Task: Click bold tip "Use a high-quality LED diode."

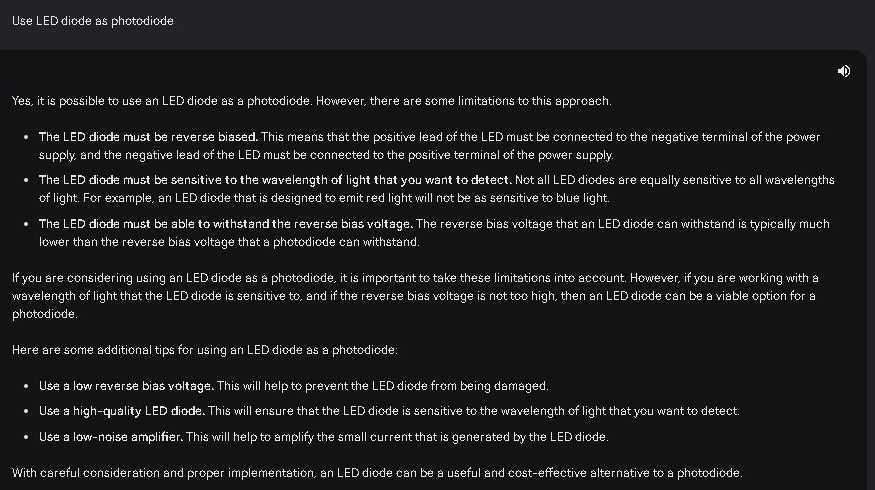Action: click(x=122, y=411)
